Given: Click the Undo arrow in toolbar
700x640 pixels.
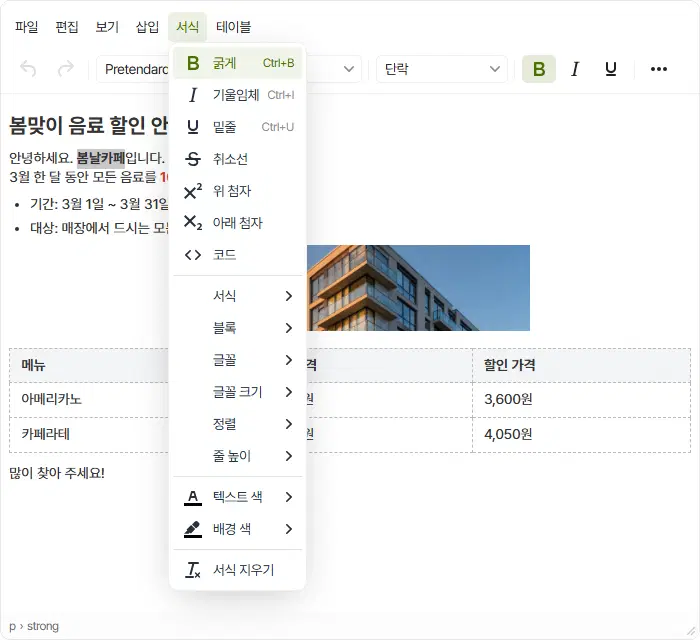Looking at the screenshot, I should 28,69.
